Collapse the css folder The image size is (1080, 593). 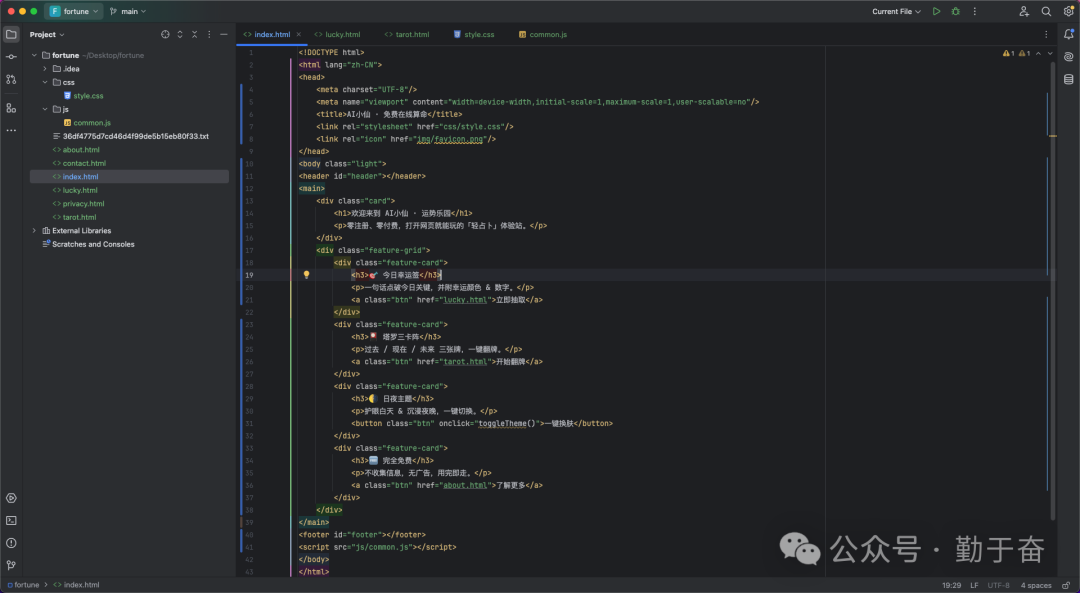45,82
